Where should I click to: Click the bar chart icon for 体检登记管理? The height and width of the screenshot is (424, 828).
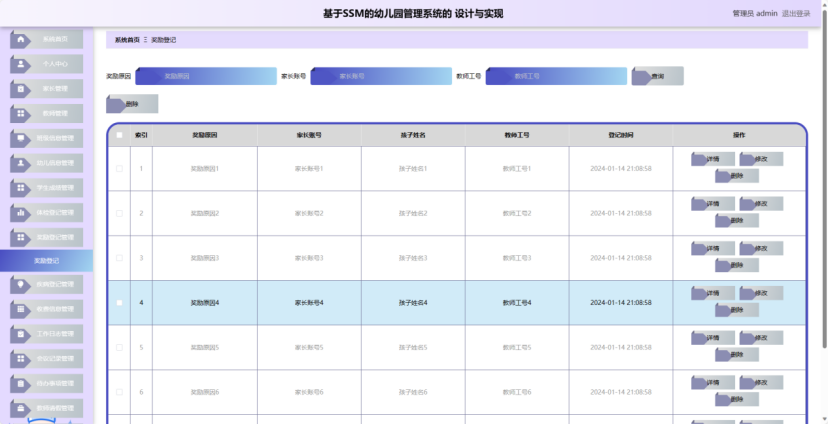point(21,213)
